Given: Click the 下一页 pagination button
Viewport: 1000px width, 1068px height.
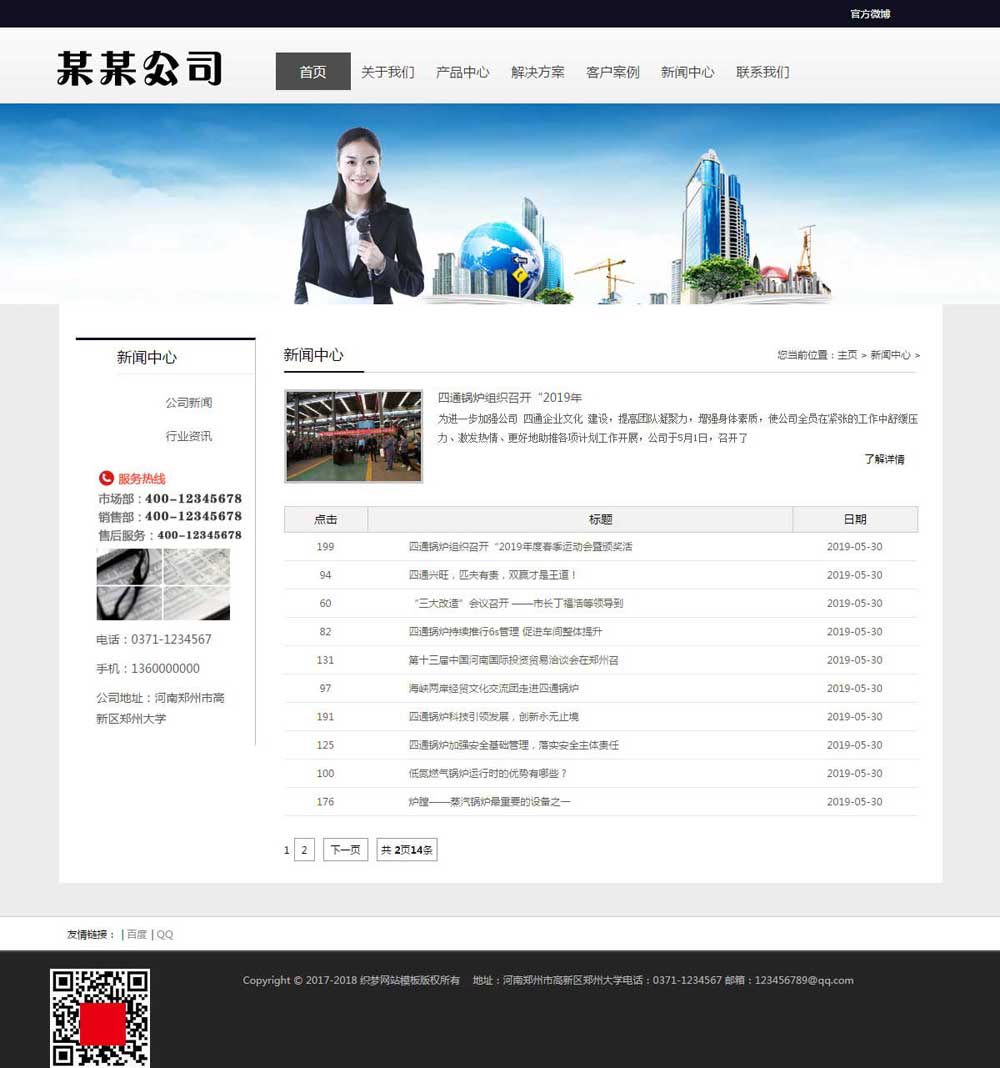Looking at the screenshot, I should pyautogui.click(x=344, y=849).
